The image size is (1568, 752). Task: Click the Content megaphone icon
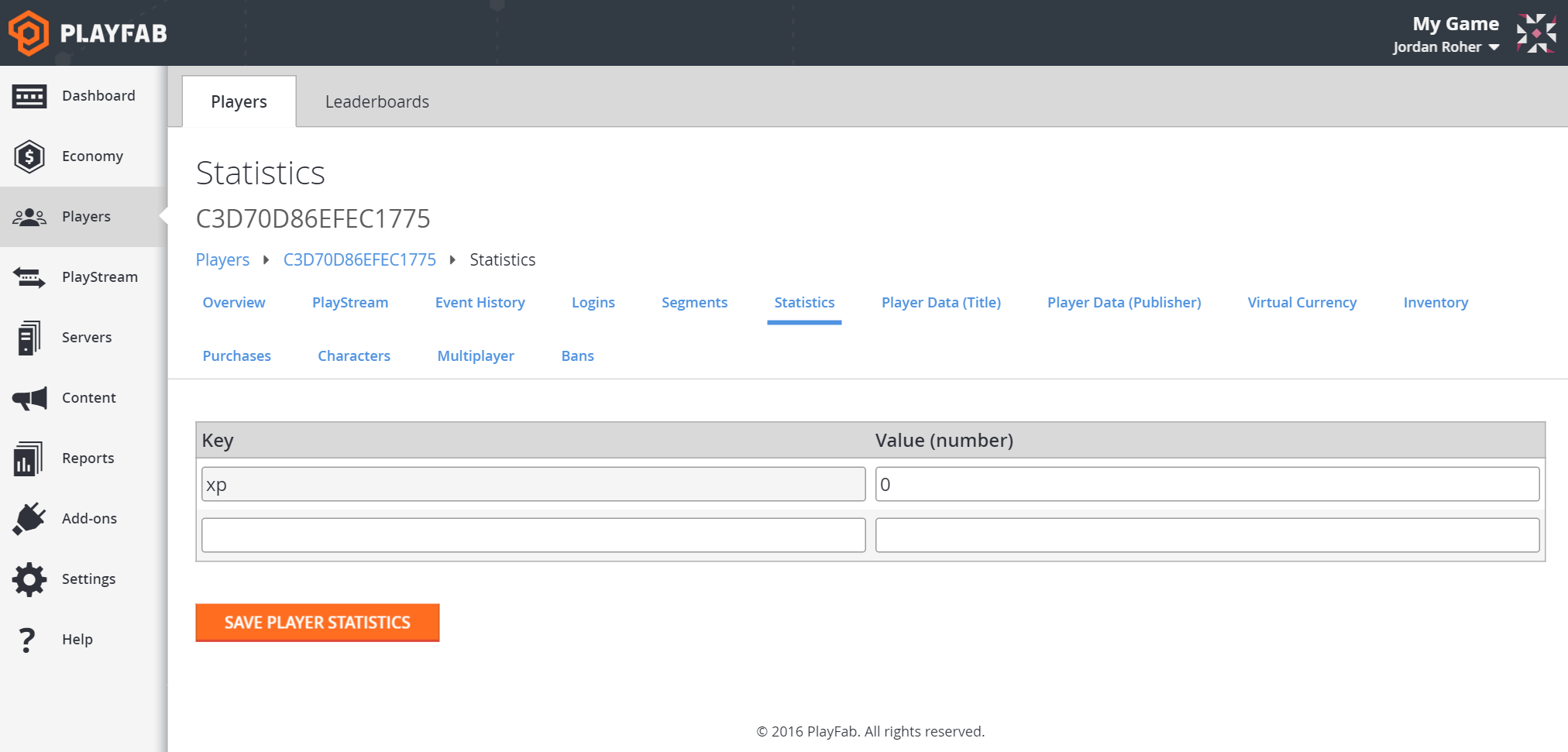tap(29, 398)
